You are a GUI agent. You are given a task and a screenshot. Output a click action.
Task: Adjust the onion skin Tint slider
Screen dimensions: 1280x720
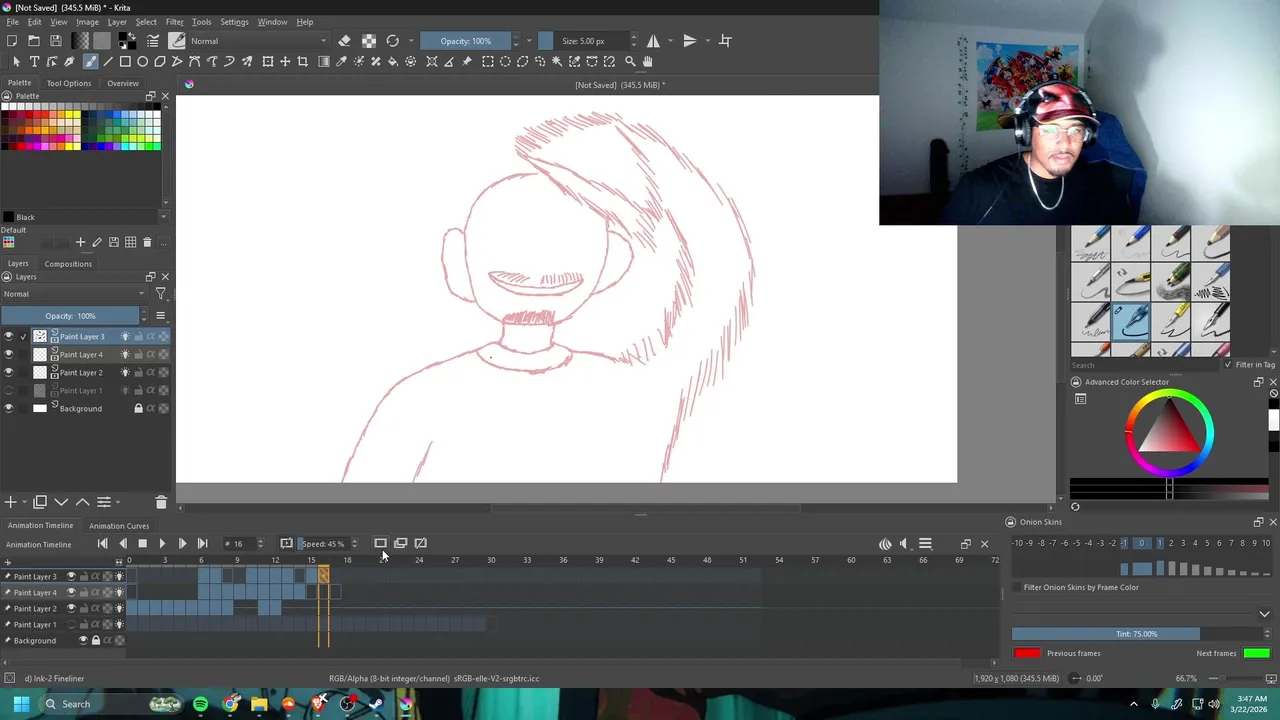1136,634
